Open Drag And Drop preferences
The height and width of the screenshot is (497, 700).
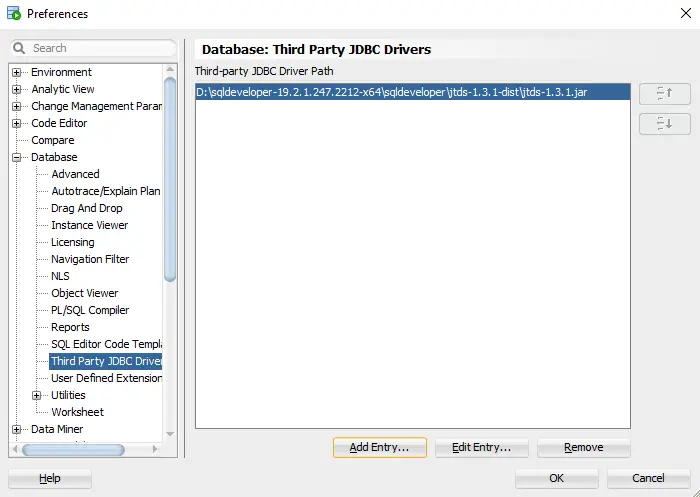click(x=87, y=208)
